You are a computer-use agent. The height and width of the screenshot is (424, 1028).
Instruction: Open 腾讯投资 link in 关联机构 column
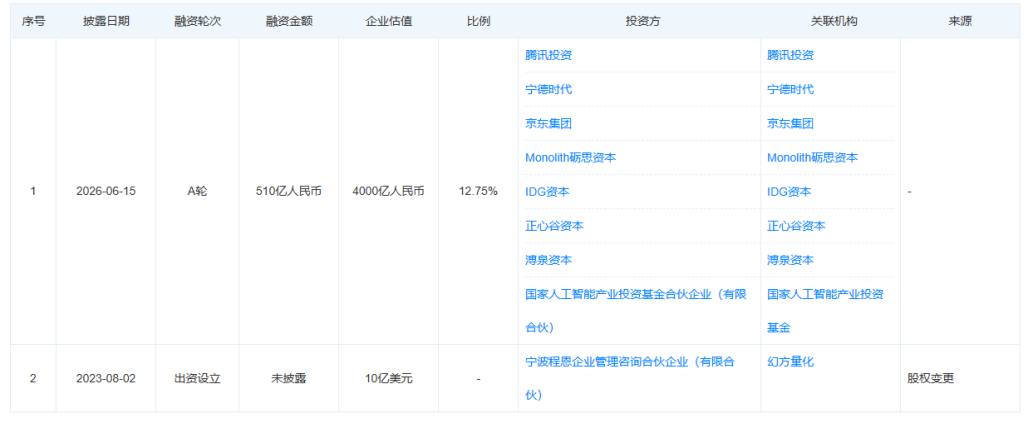[791, 55]
